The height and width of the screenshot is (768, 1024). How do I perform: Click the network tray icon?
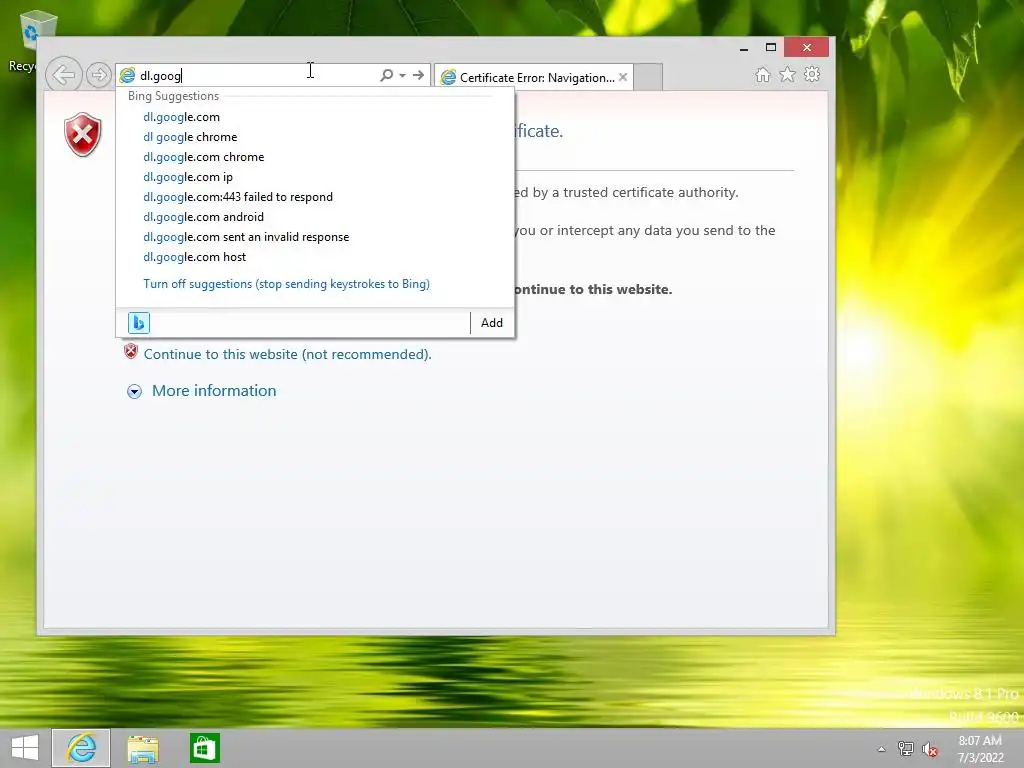coord(905,749)
